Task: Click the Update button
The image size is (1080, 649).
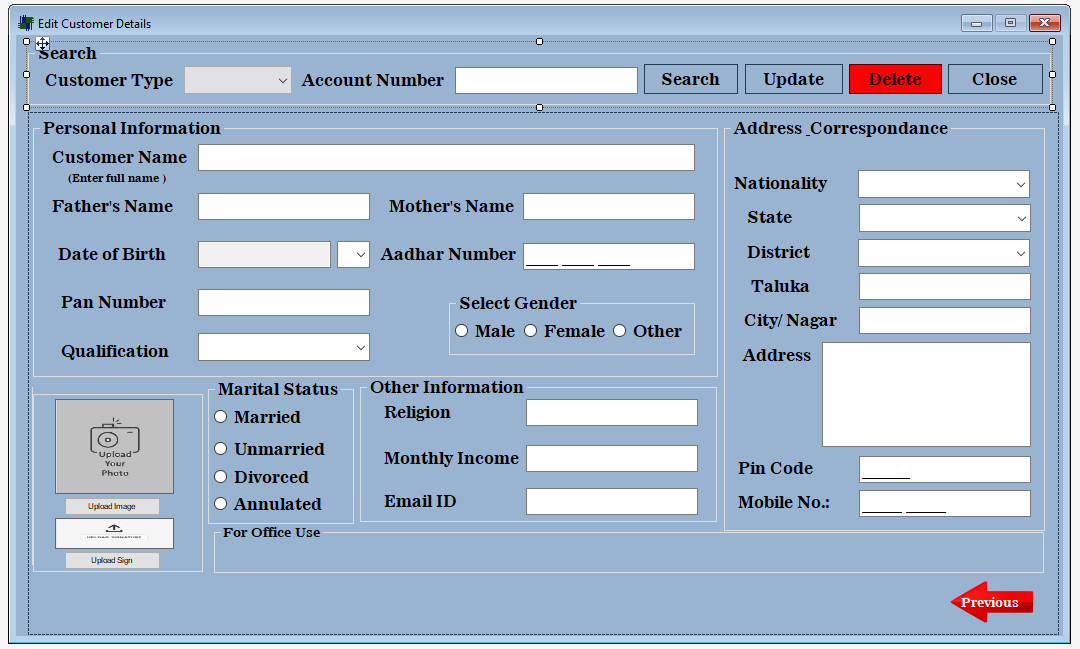Action: [793, 79]
